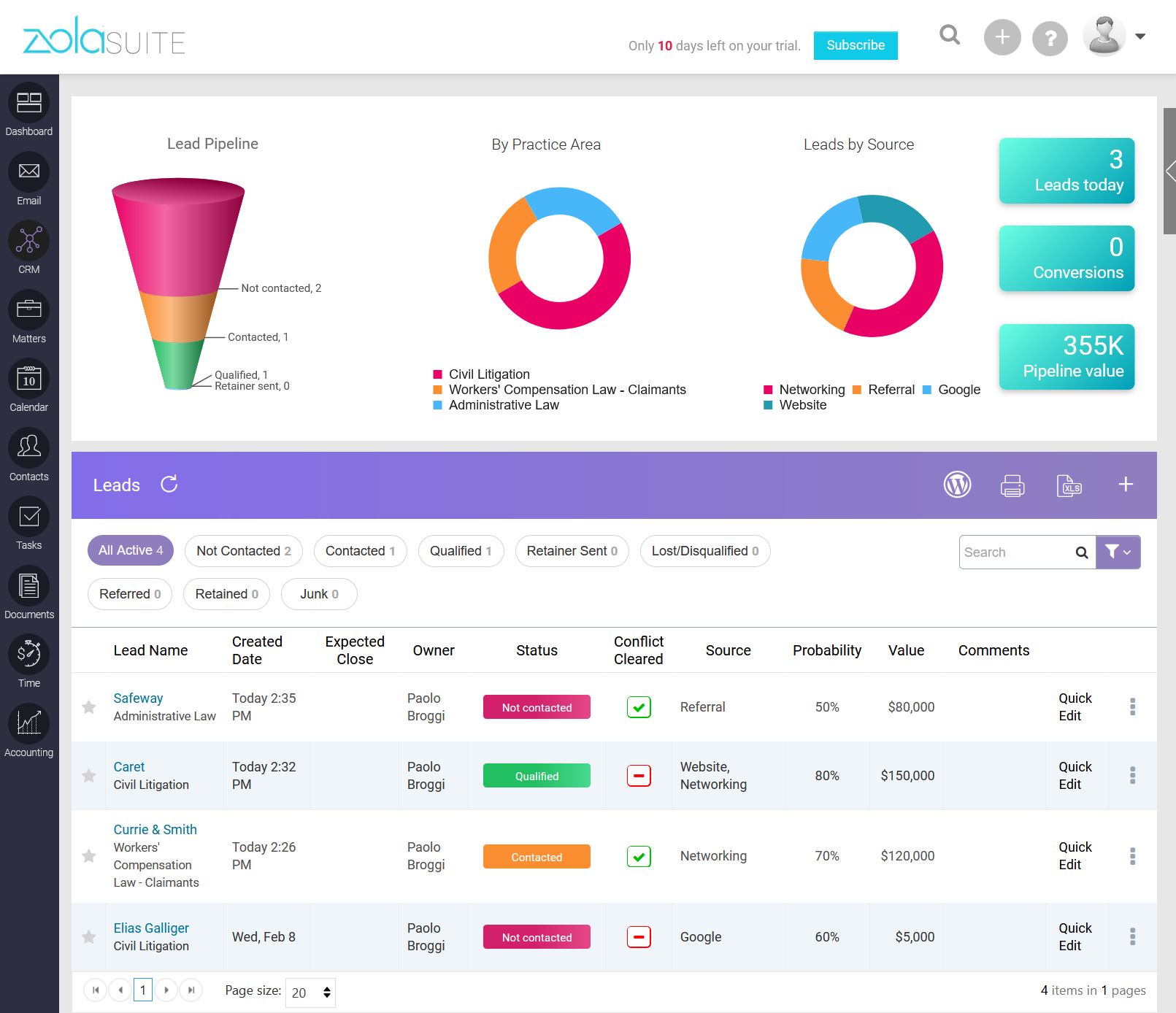Toggle conflict cleared for Safeway lead
Image resolution: width=1176 pixels, height=1013 pixels.
point(639,706)
